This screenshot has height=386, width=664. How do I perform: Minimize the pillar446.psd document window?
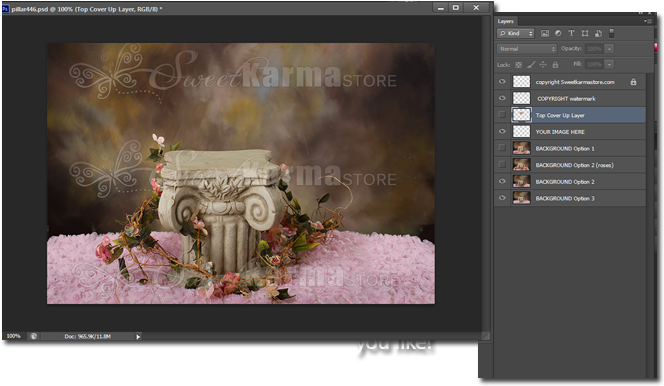click(441, 8)
